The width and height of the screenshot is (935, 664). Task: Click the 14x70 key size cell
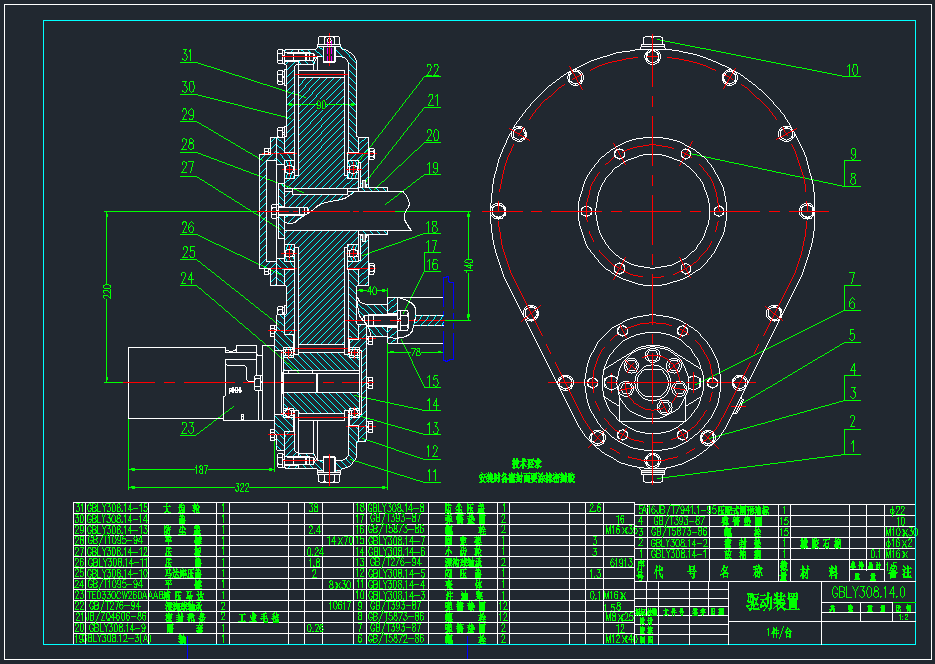pos(340,541)
